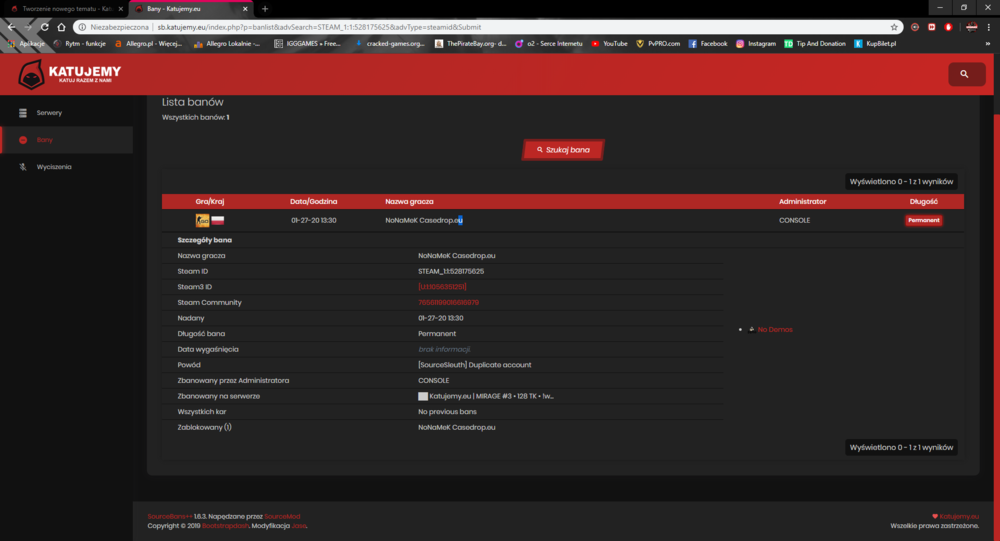Viewport: 1000px width, 541px height.
Task: Close the Bany - Katujemy.eu tab
Action: [245, 9]
